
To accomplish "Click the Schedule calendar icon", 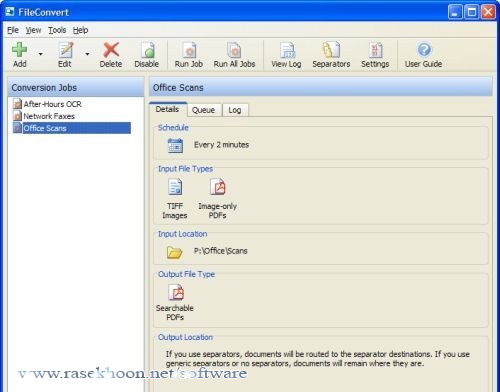I will tap(175, 146).
